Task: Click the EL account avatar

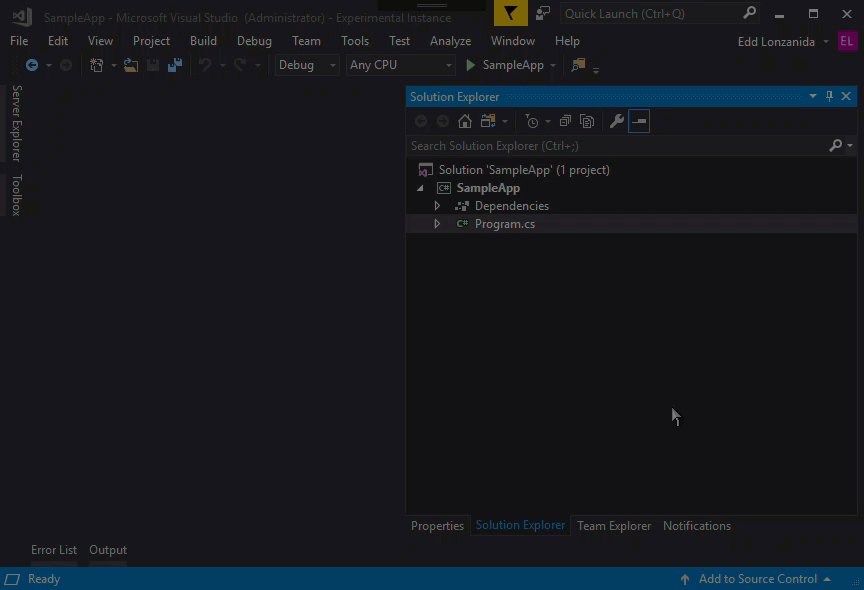Action: (847, 41)
